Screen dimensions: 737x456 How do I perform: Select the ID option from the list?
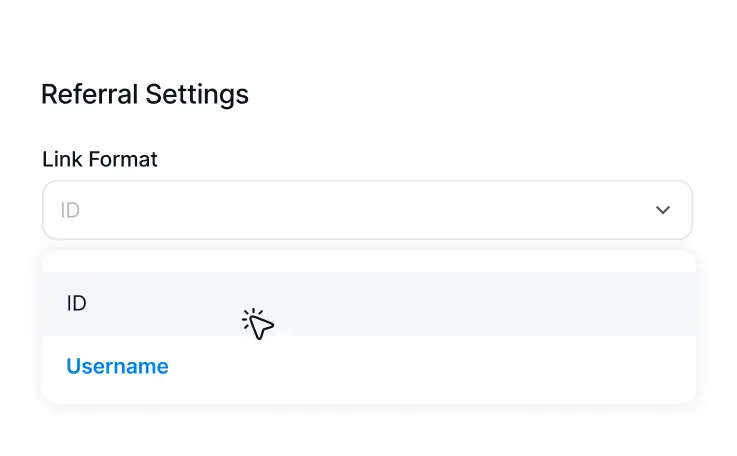pyautogui.click(x=369, y=304)
